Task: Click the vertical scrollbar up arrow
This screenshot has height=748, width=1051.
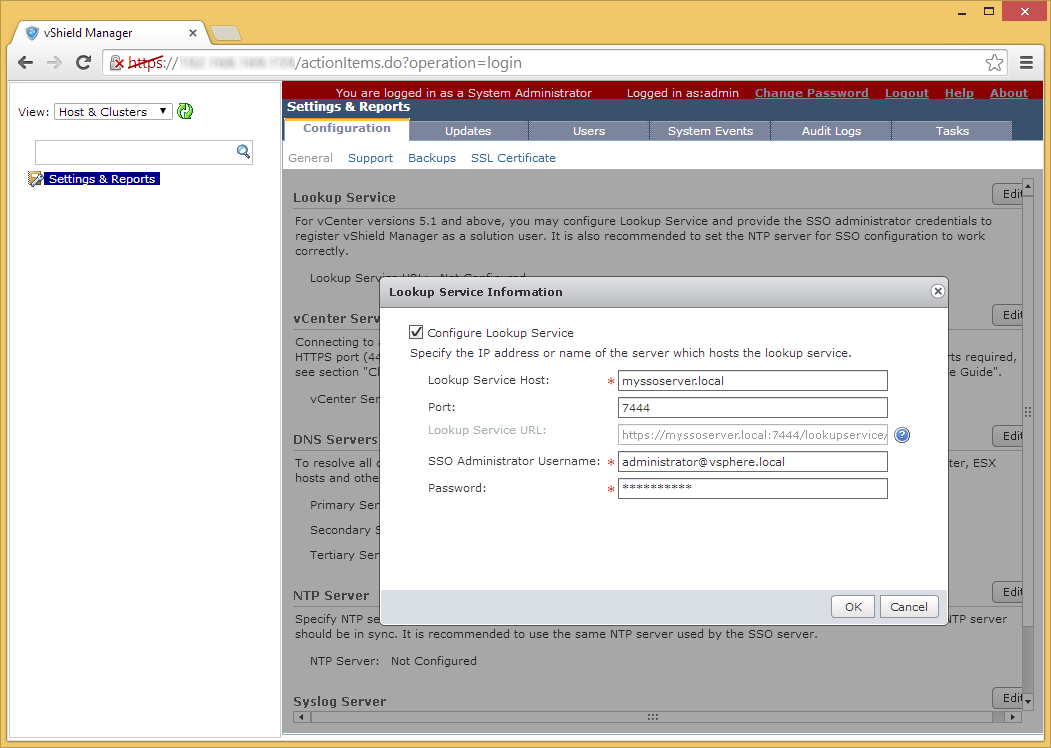Action: pos(1028,185)
